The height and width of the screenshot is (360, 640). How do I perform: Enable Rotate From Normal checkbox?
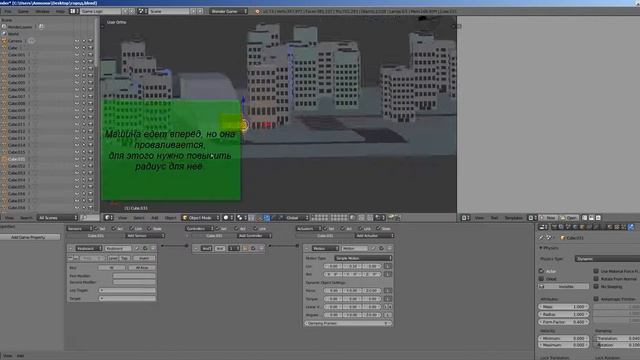596,279
